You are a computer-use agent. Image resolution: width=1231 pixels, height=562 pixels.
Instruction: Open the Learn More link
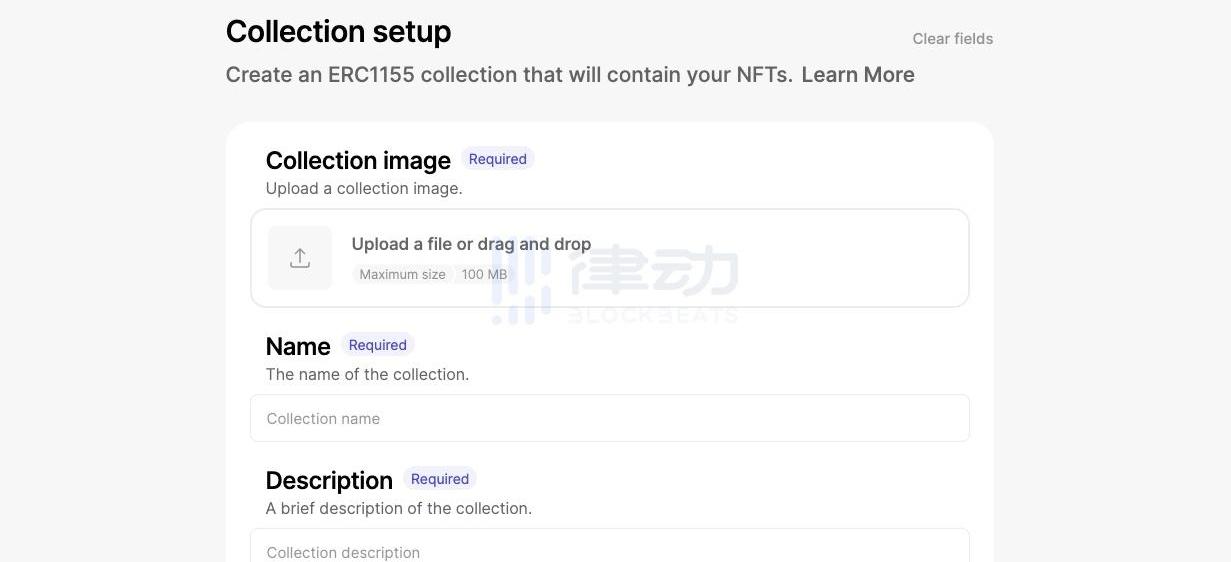(x=858, y=75)
